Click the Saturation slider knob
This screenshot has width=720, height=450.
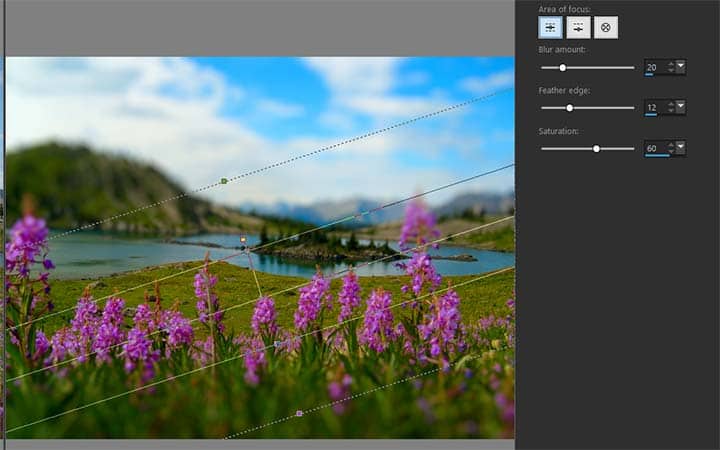596,148
